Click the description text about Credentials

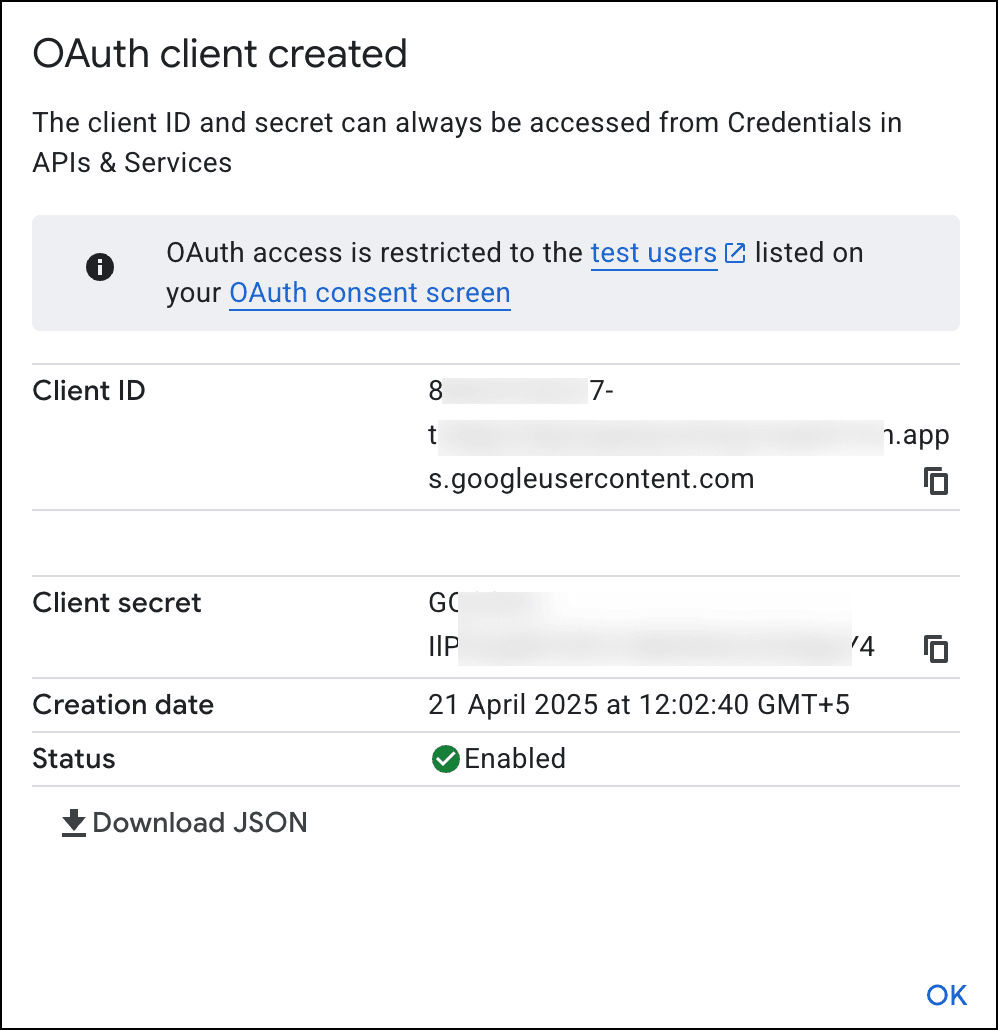click(467, 142)
